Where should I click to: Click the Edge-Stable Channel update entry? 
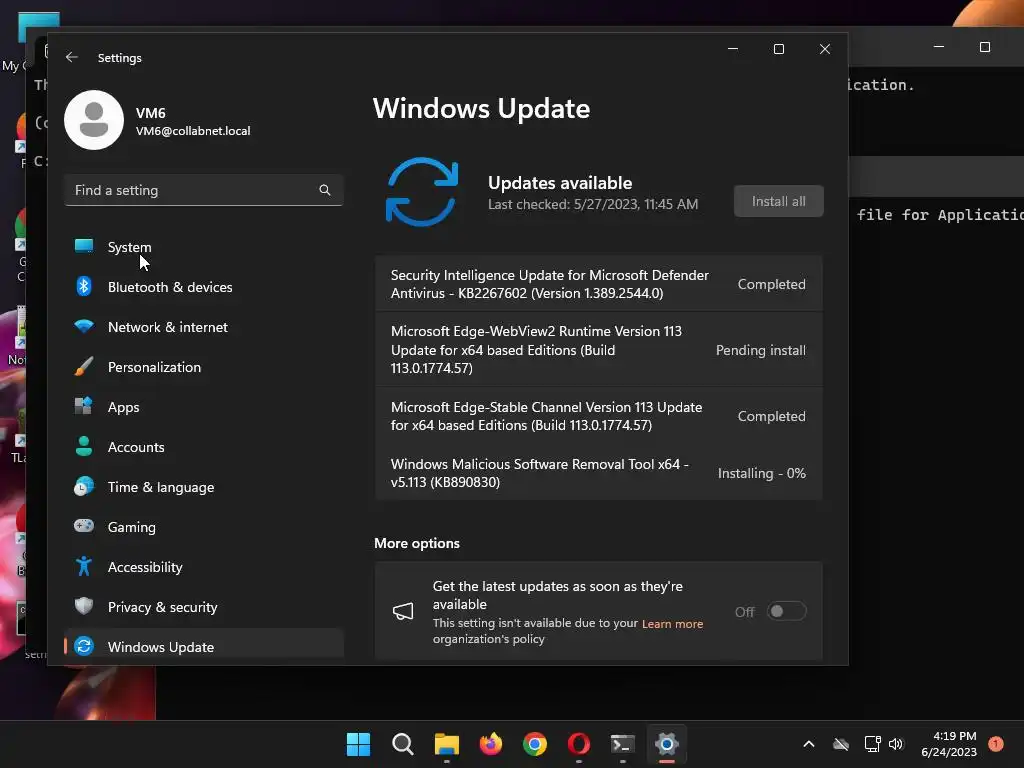[598, 416]
